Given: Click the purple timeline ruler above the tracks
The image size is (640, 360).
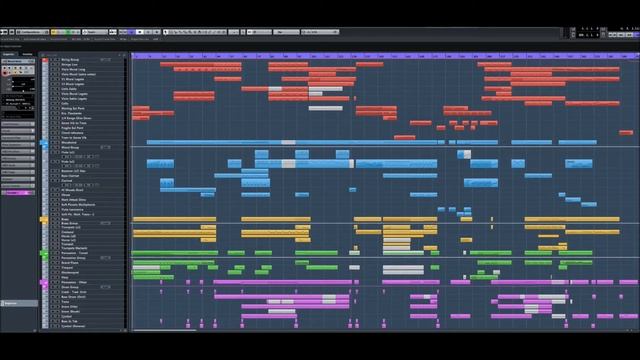Looking at the screenshot, I should coord(385,56).
